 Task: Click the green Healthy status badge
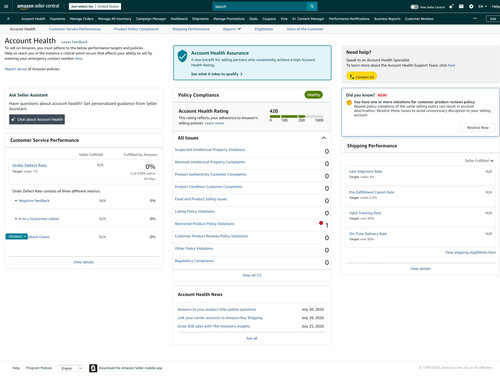(x=313, y=95)
